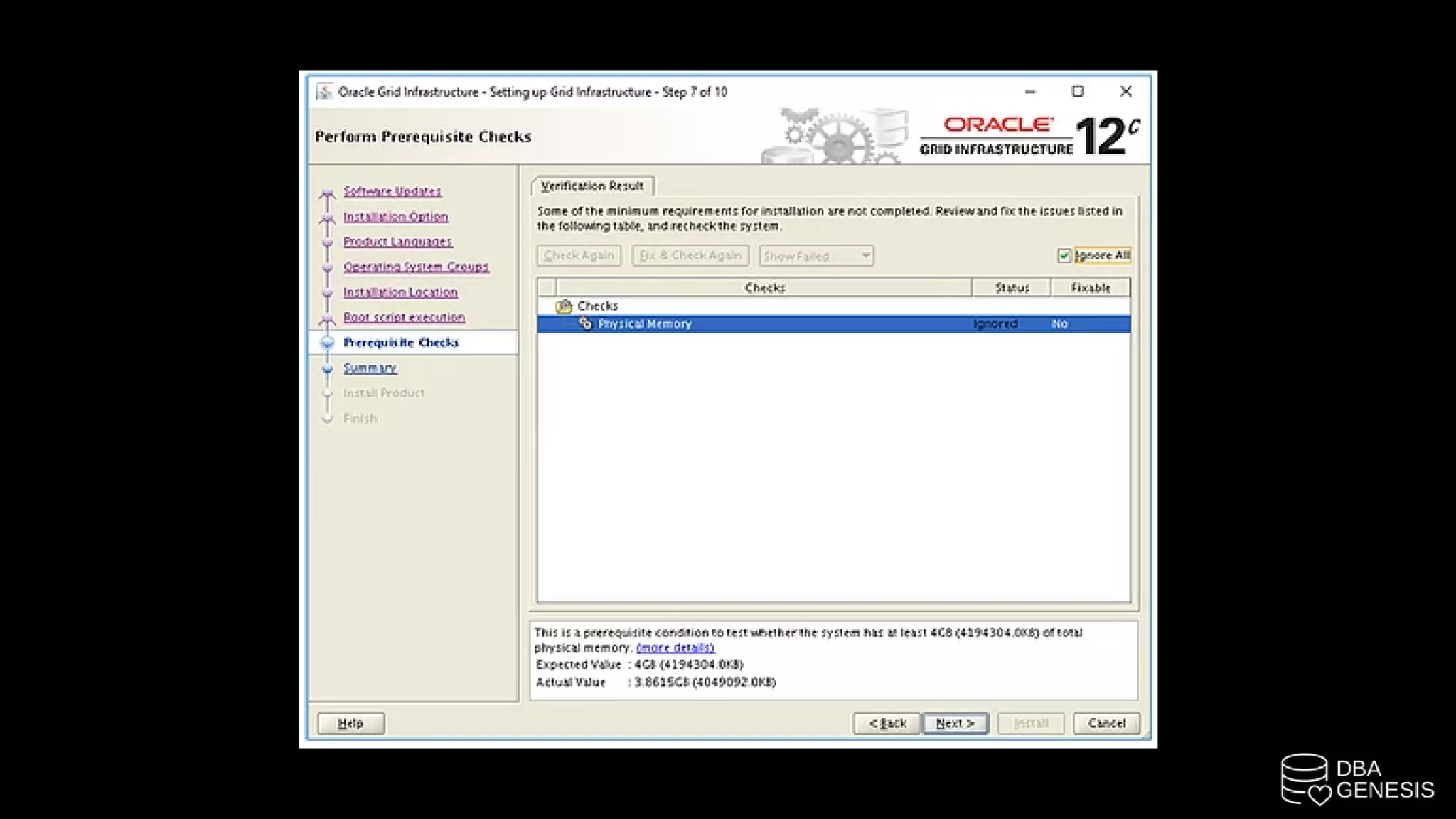
Task: Uncheck the Ignore All checkbox
Action: click(1064, 256)
